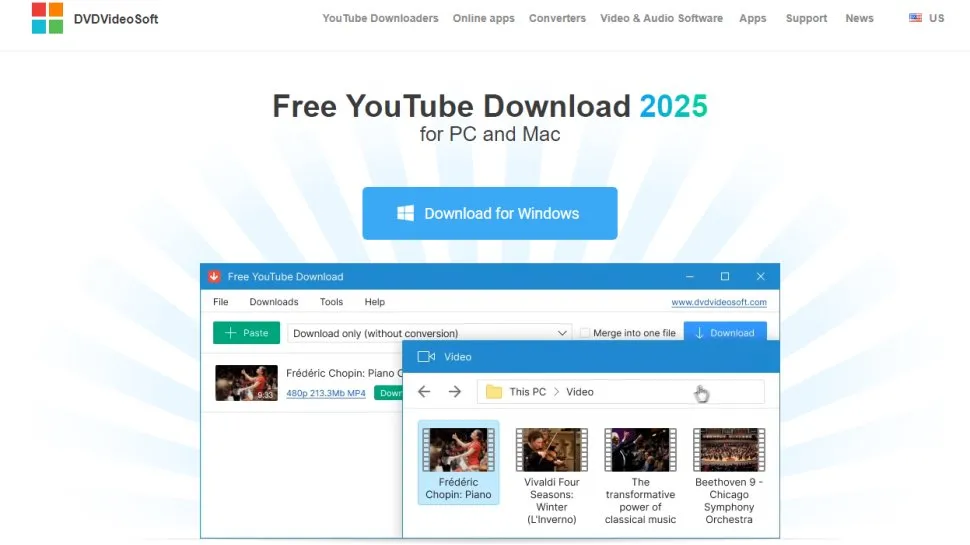
Task: Click This PC in the path bar
Action: point(528,392)
